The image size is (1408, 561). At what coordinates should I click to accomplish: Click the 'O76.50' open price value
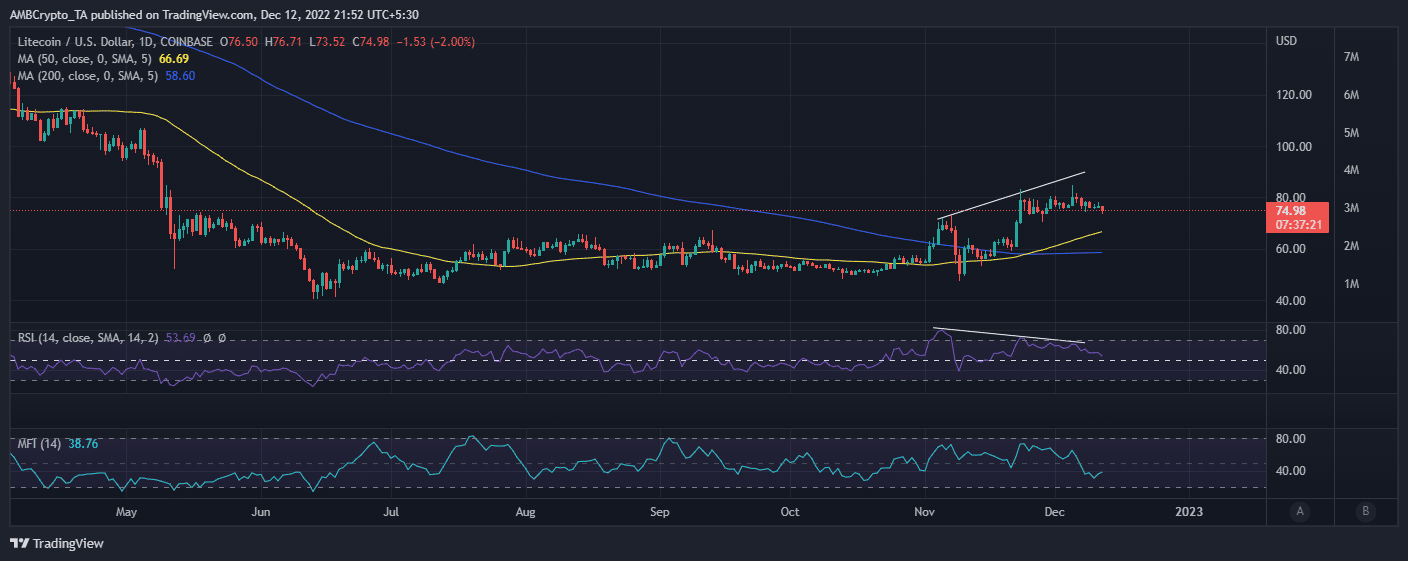pos(240,41)
